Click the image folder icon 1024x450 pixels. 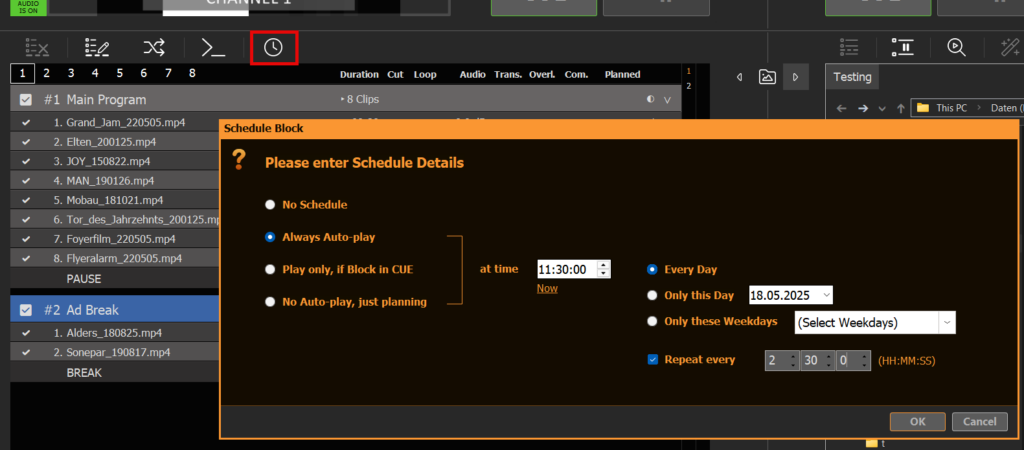767,77
